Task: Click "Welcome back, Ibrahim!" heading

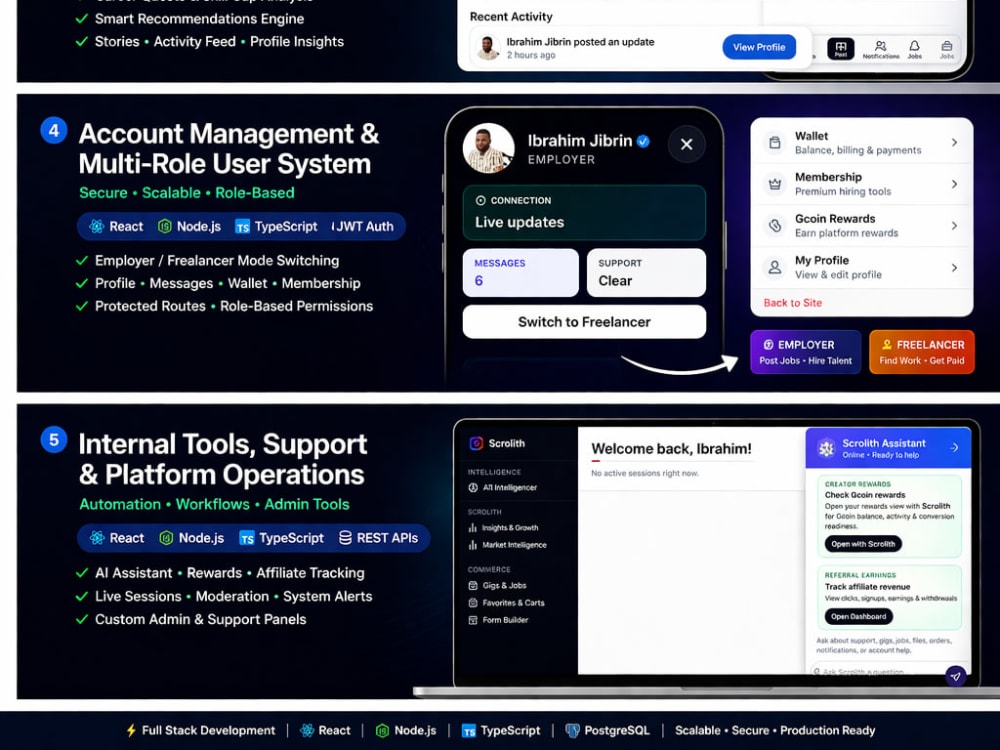Action: [x=672, y=449]
